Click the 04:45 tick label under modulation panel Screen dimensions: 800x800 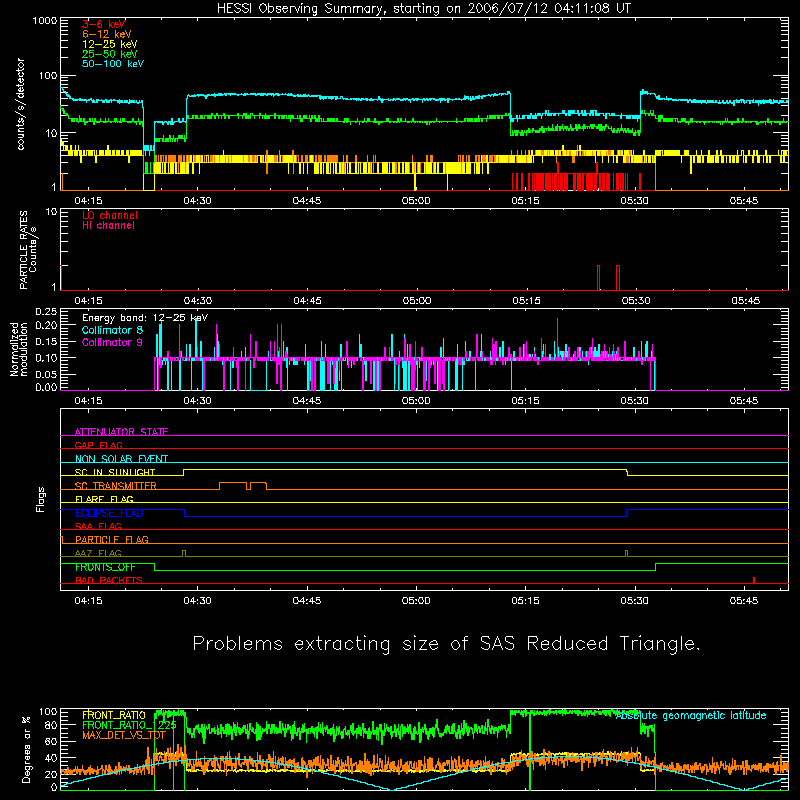pyautogui.click(x=307, y=401)
